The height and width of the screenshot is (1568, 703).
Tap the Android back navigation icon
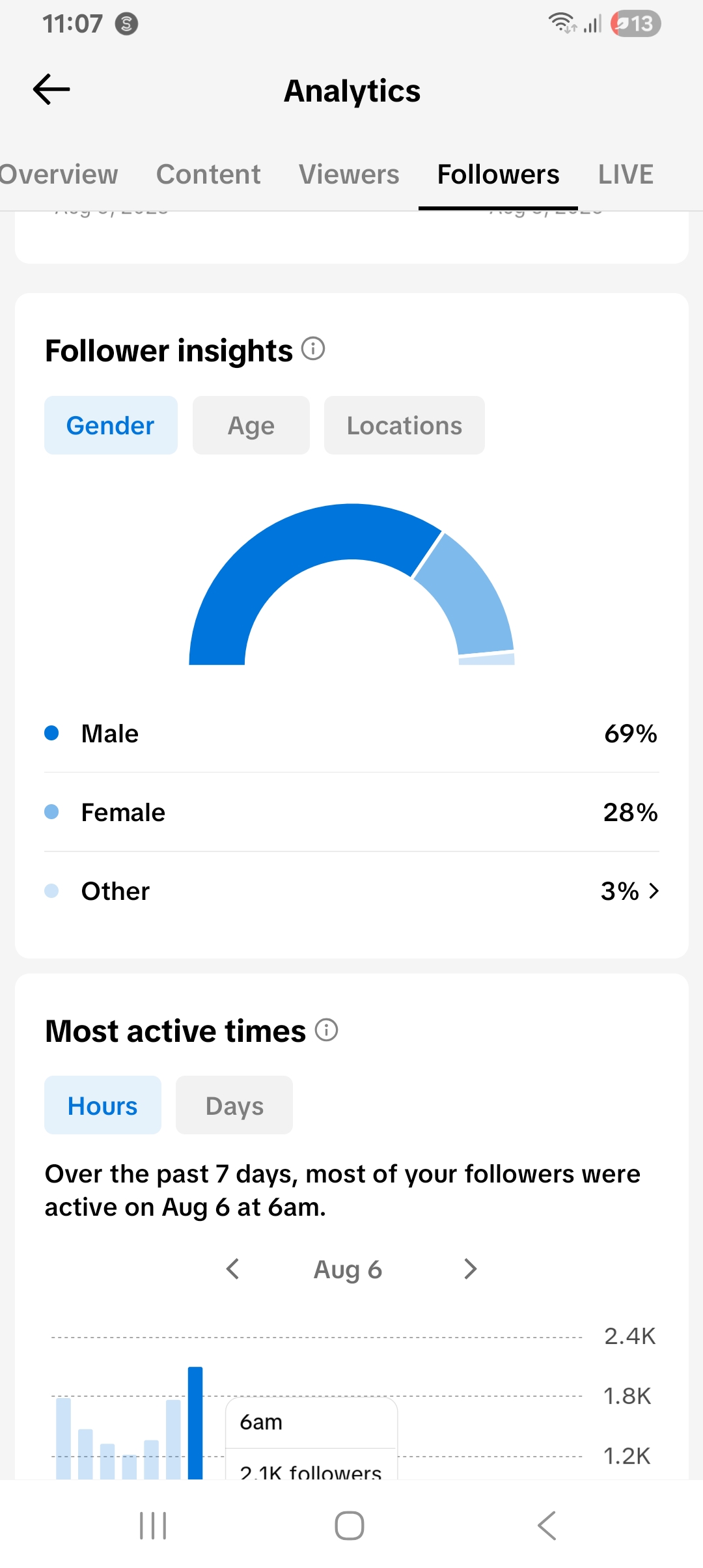(x=547, y=1526)
